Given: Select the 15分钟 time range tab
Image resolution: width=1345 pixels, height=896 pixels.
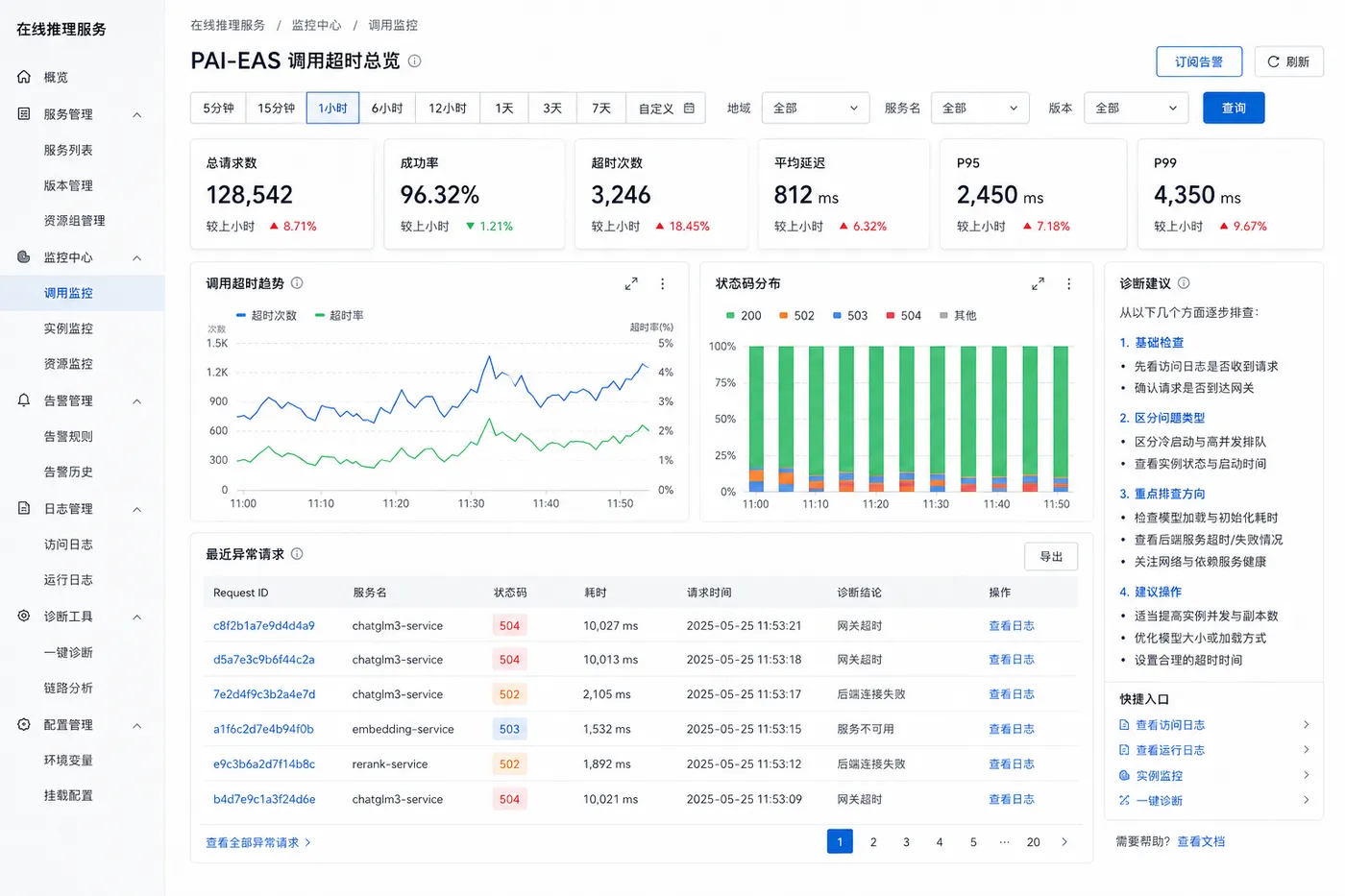Looking at the screenshot, I should (x=276, y=109).
